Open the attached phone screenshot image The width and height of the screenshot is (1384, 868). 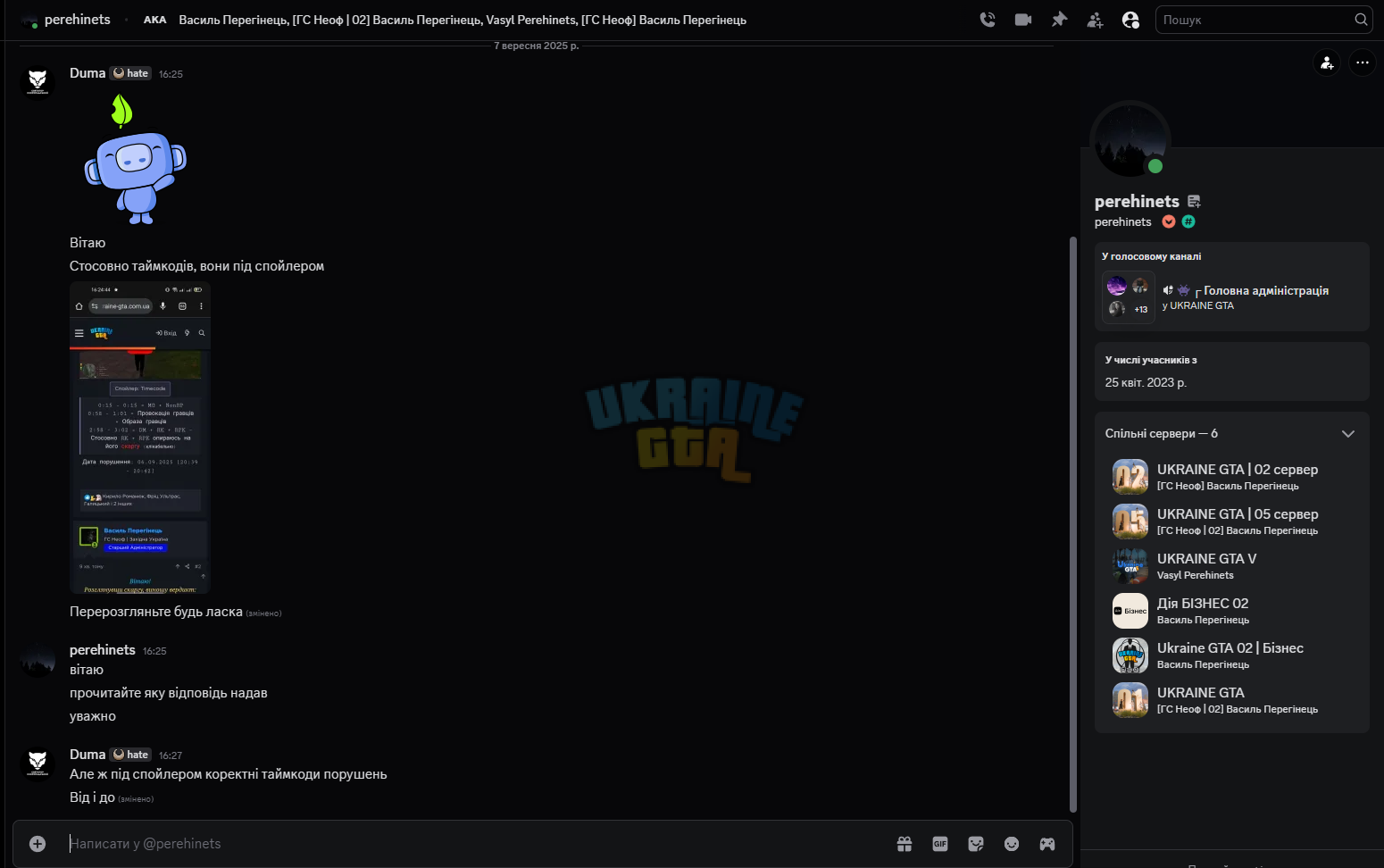(x=140, y=438)
